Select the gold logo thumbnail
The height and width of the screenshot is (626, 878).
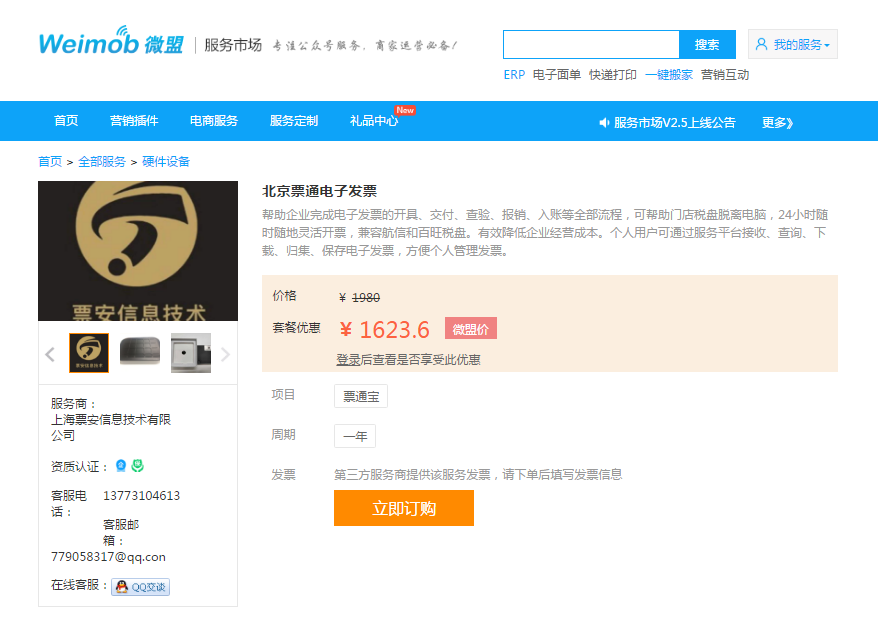(89, 353)
